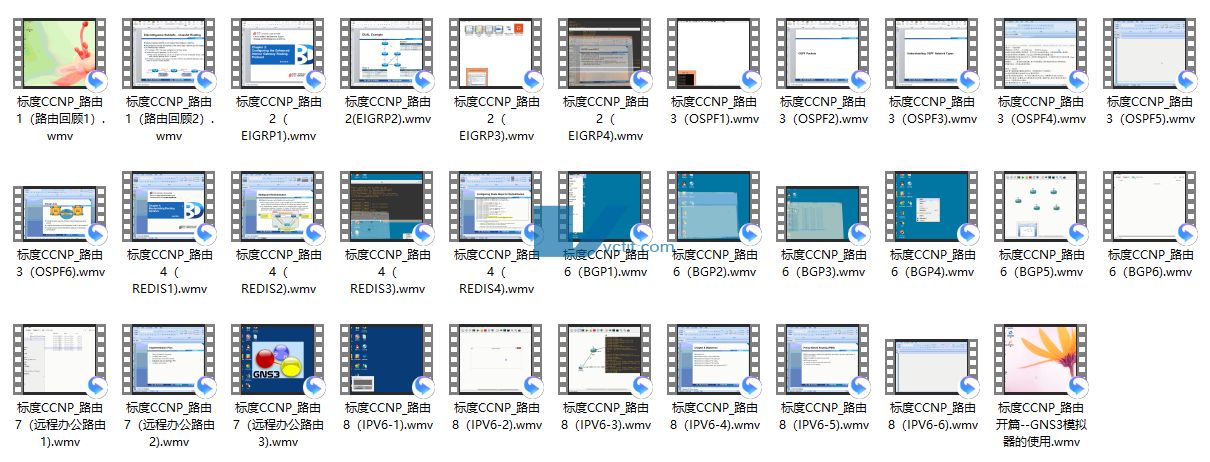
Task: Select the 路由8（IPV6-5).wmv video icon
Action: [x=823, y=359]
